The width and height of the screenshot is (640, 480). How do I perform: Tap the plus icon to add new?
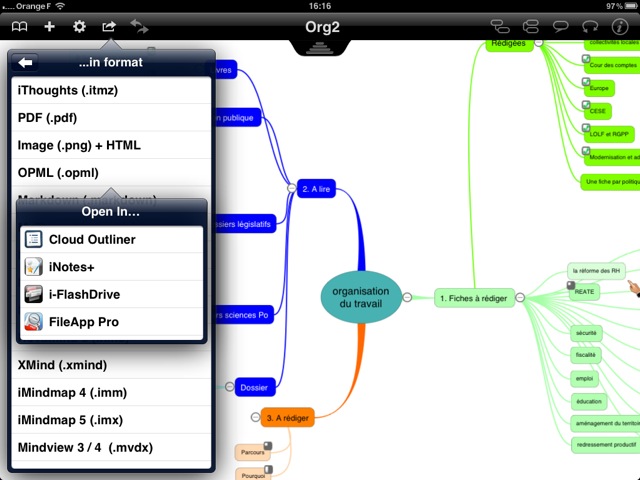pyautogui.click(x=49, y=26)
